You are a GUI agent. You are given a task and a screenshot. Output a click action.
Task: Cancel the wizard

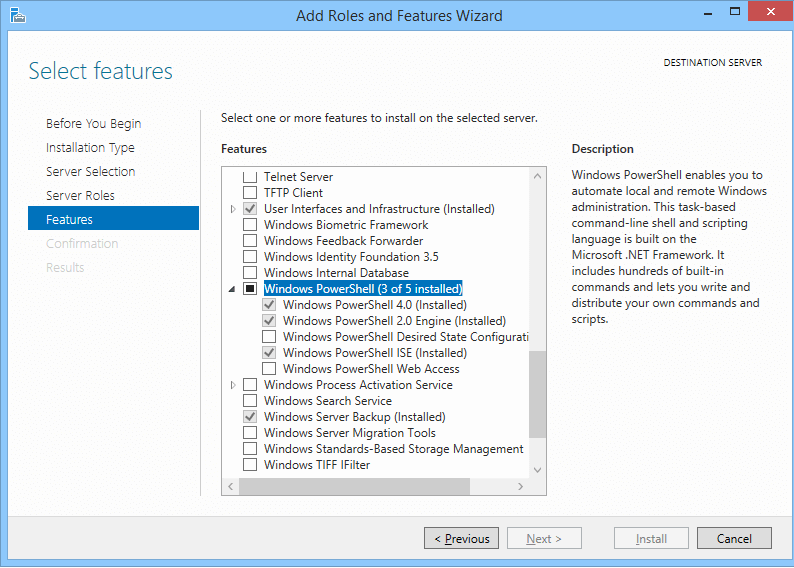[734, 538]
